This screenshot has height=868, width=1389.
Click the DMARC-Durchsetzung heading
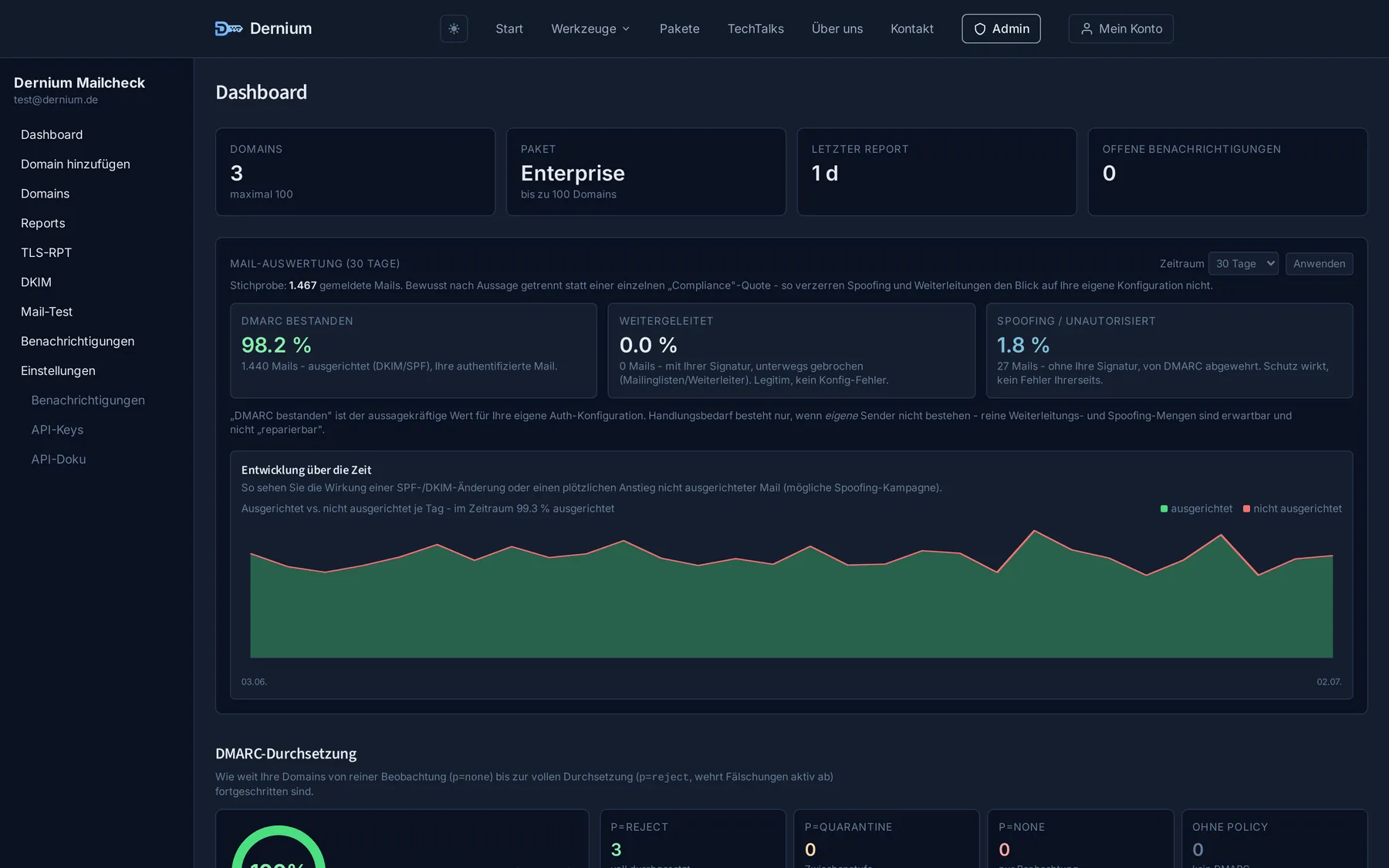click(286, 753)
